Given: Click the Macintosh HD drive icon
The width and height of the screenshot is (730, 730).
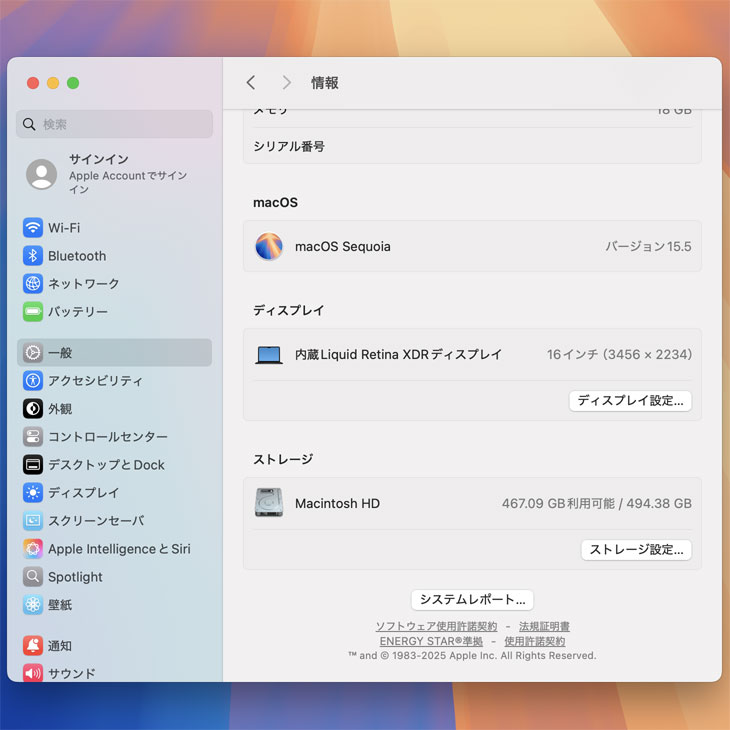Looking at the screenshot, I should [x=269, y=503].
